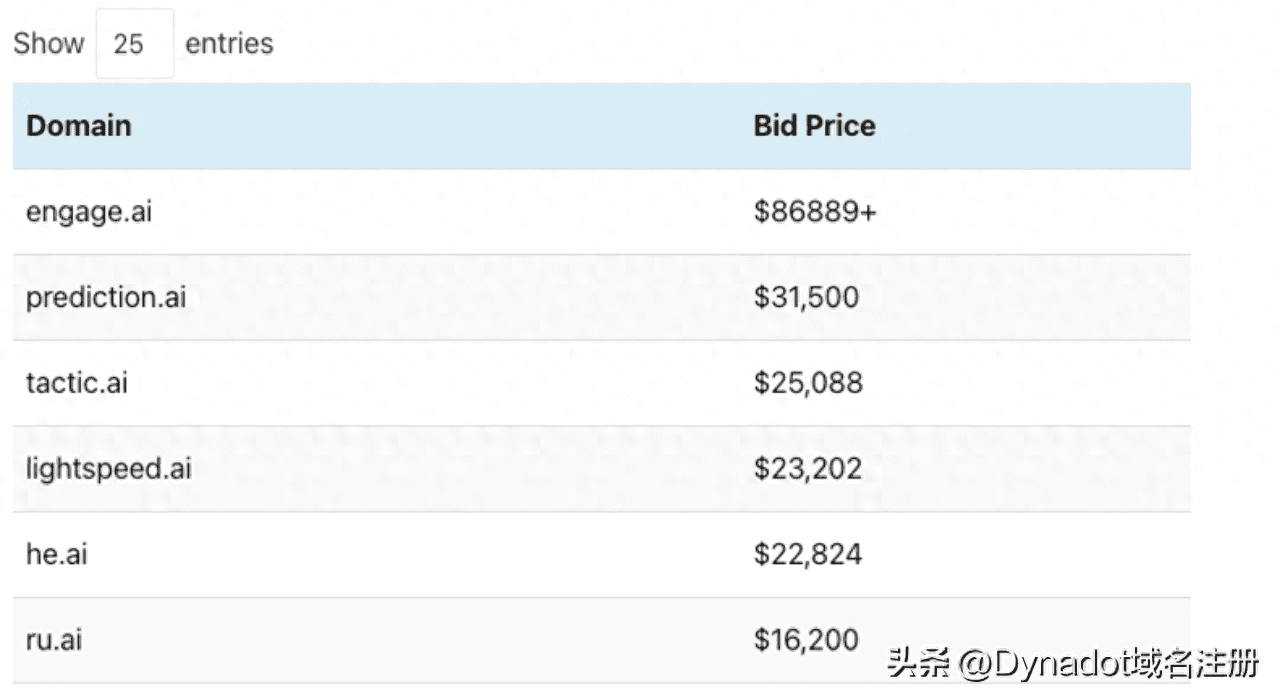The image size is (1280, 700).
Task: Open the lightspeed.ai domain entry
Action: [109, 469]
